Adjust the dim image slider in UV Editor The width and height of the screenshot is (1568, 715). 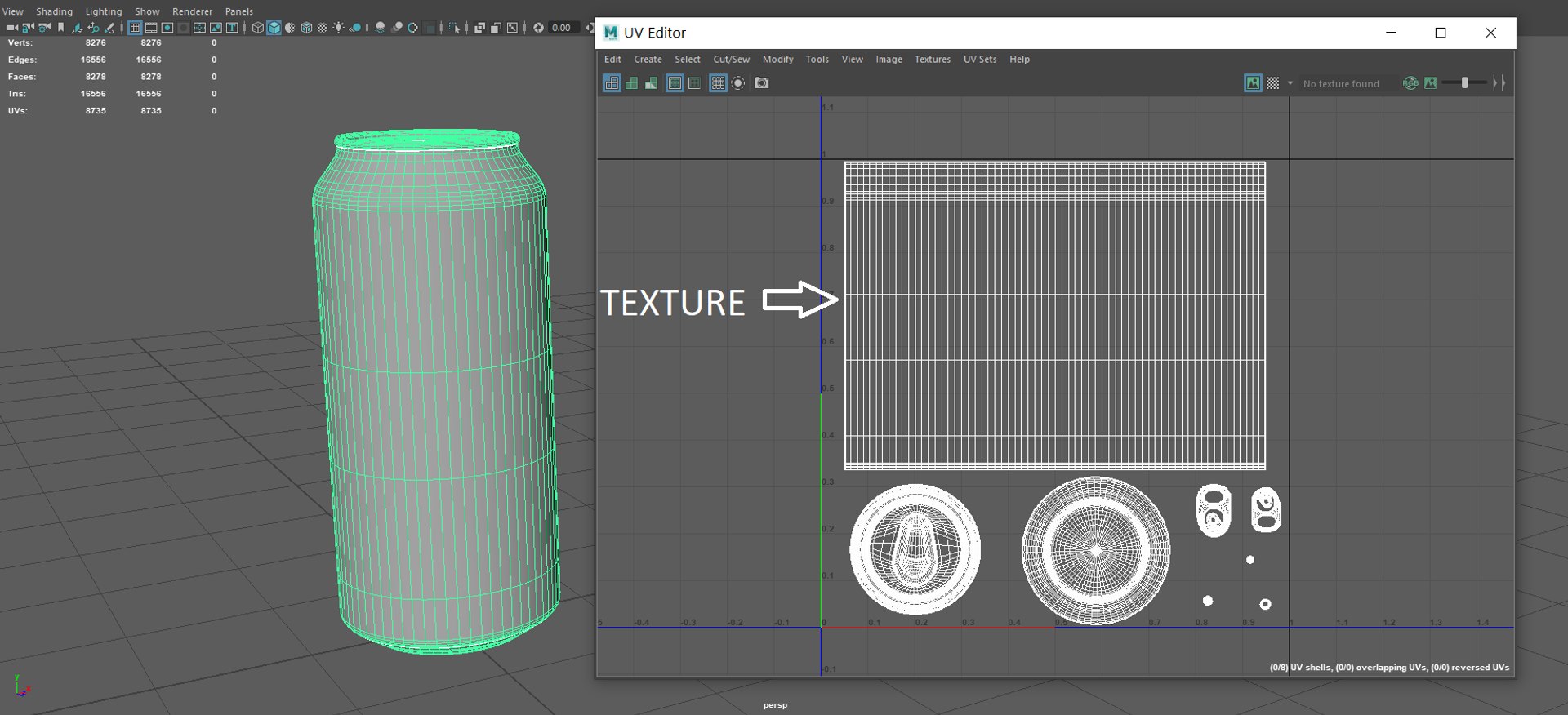tap(1465, 83)
